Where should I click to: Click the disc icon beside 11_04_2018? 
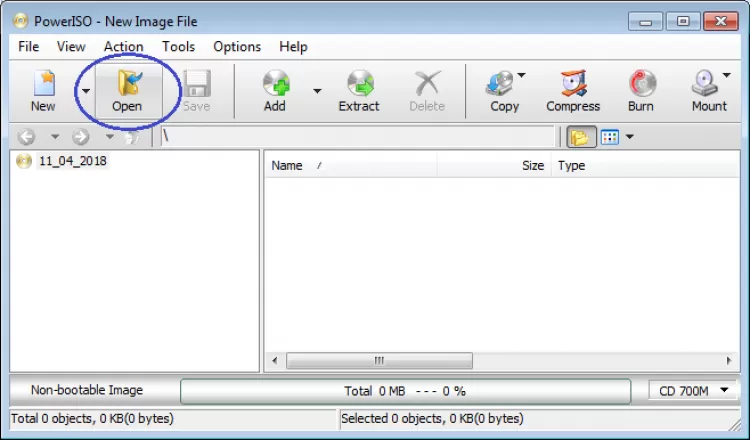coord(24,161)
